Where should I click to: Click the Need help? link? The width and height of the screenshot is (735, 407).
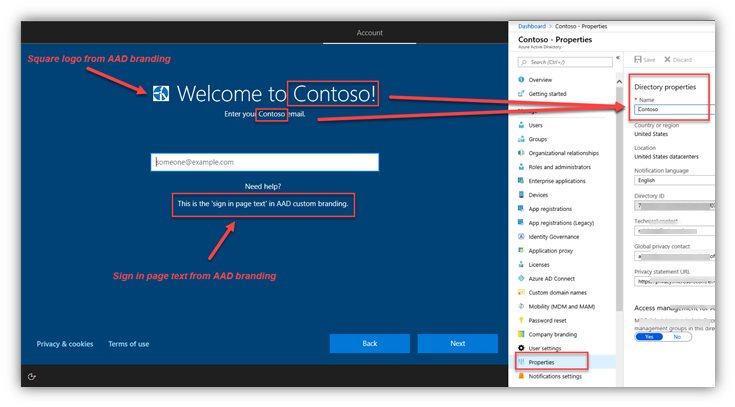pos(262,186)
